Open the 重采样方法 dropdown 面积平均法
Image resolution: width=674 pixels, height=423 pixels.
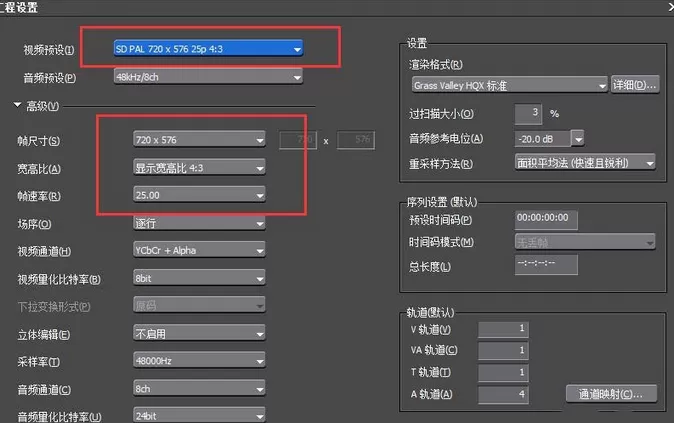585,162
